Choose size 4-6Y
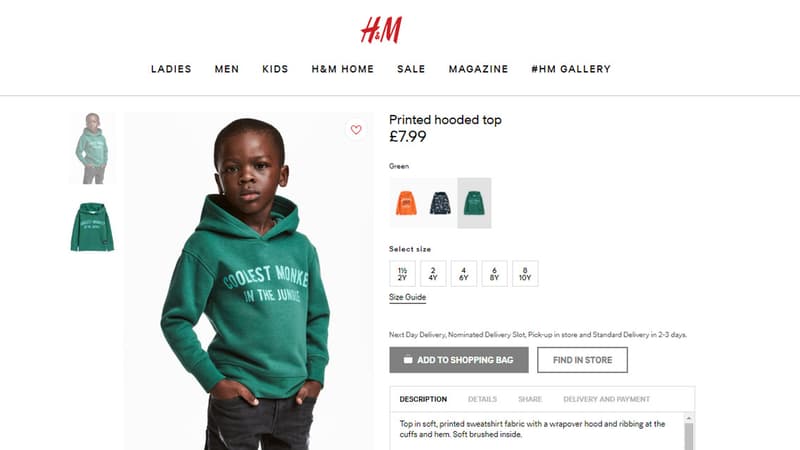 (x=464, y=274)
